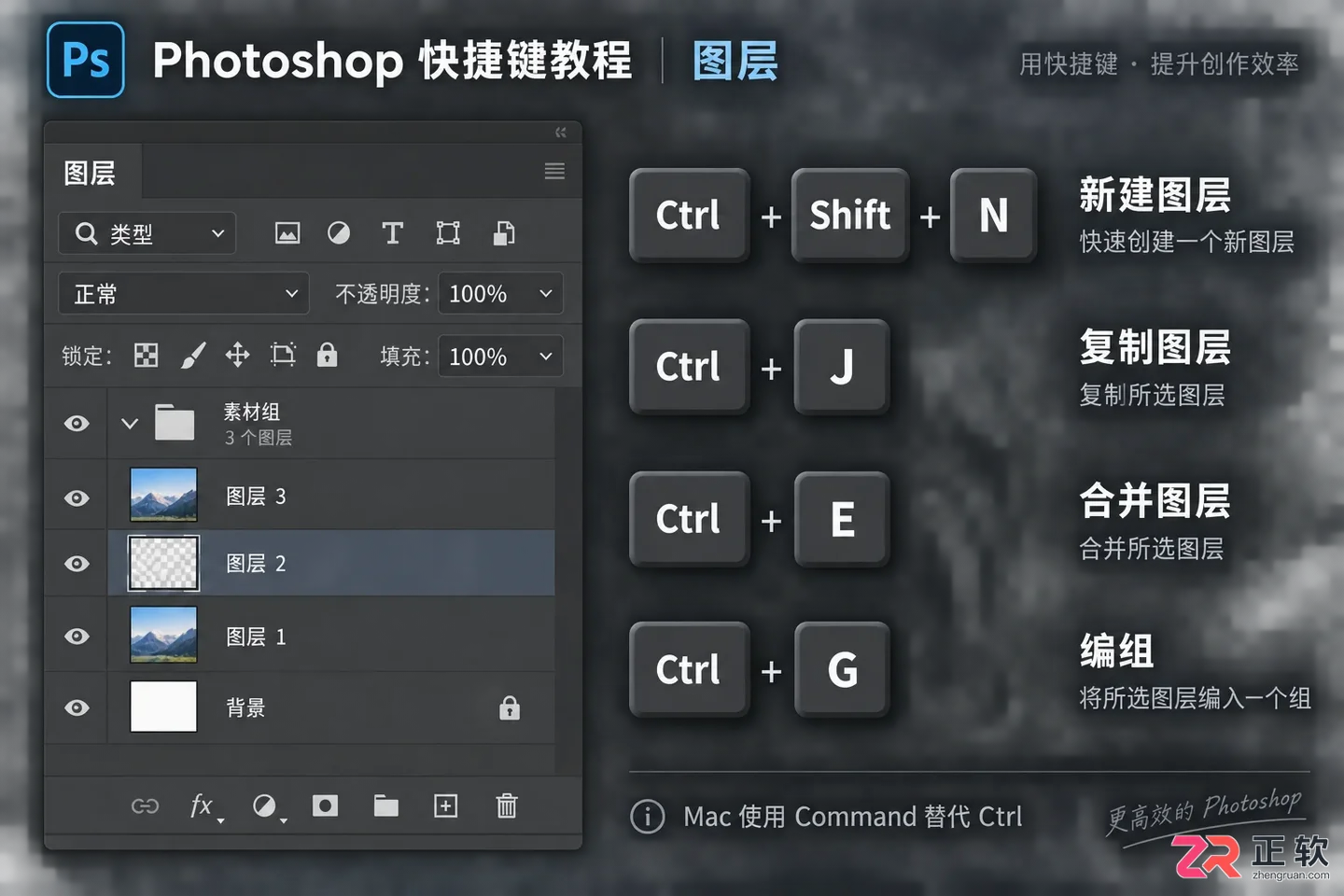
Task: Hide 图层 1 via its eye icon
Action: coord(77,637)
